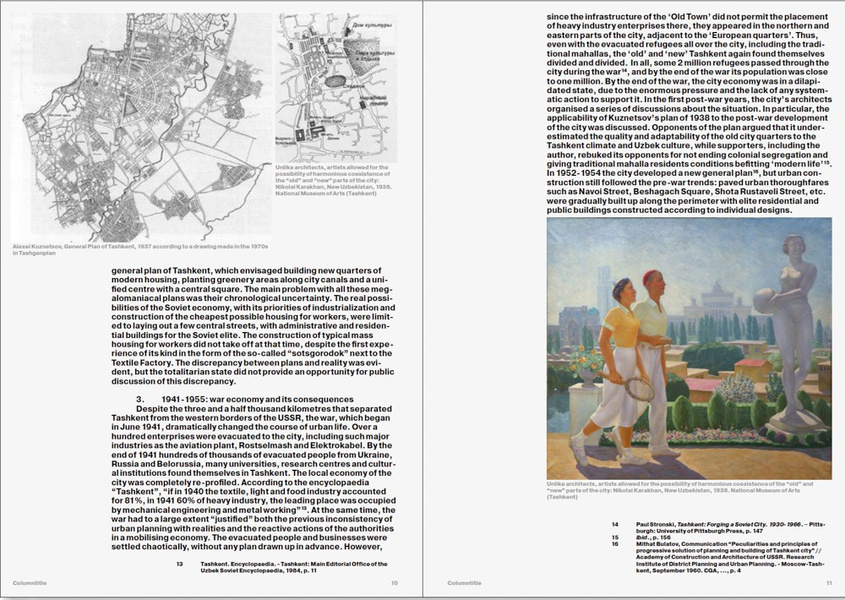Select the left page Columntitle footer
Screen dimensions: 845x600
pyautogui.click(x=31, y=583)
